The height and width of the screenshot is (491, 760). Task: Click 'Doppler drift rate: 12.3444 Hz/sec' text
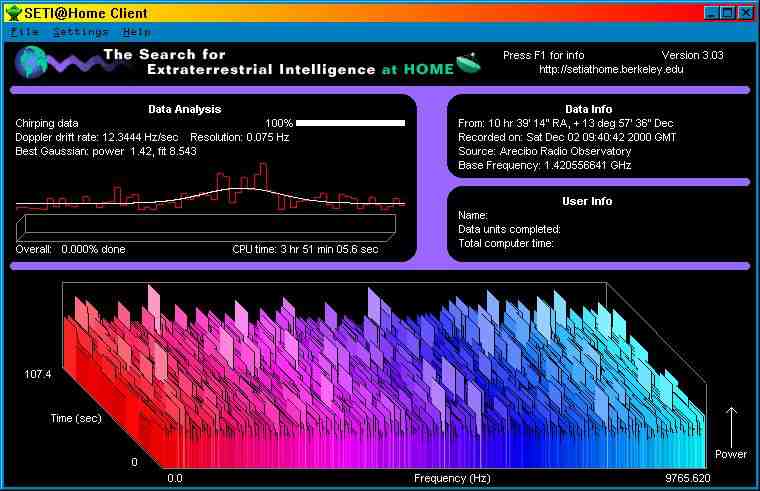click(96, 137)
